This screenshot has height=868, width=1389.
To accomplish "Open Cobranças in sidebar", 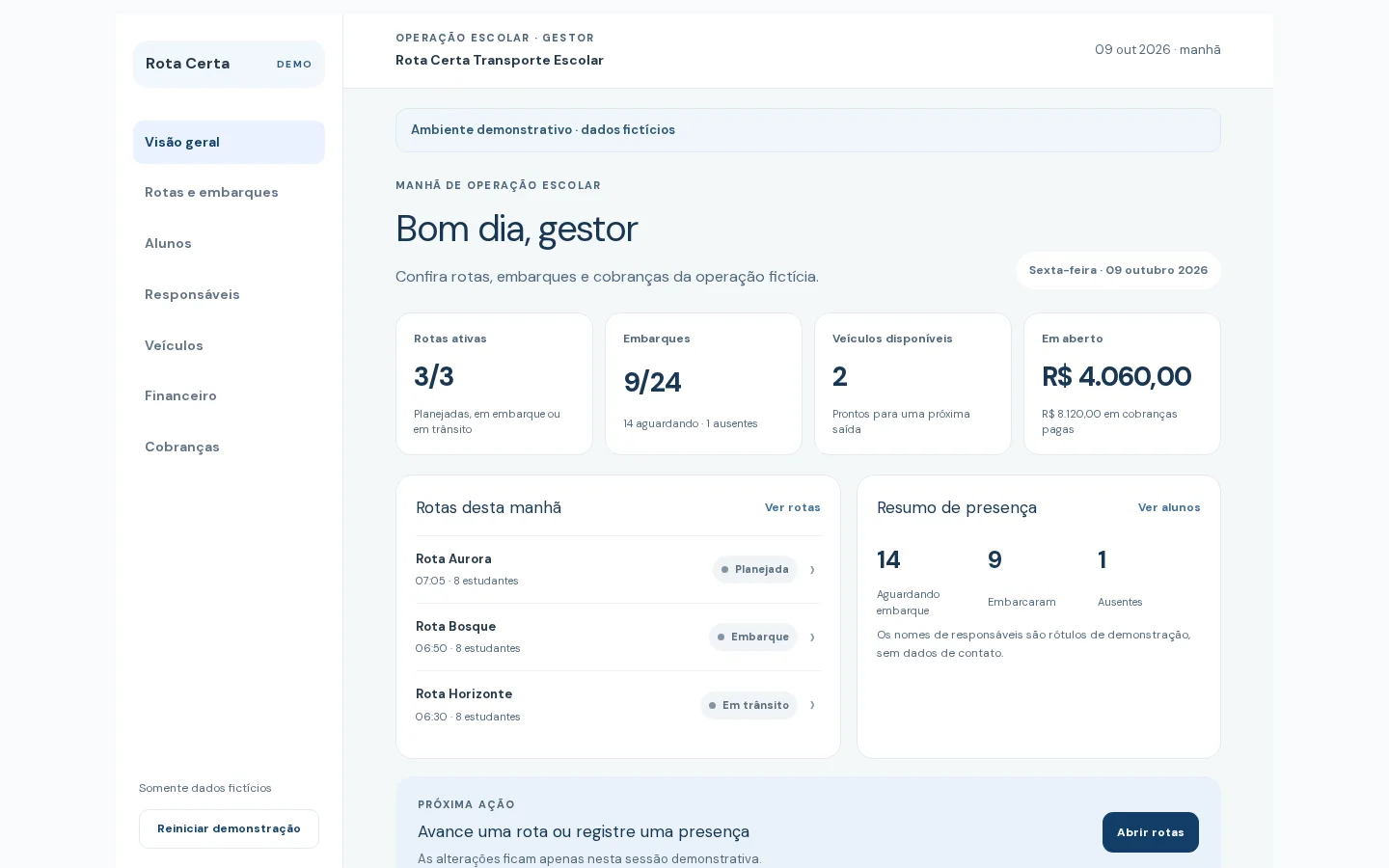I will (x=229, y=447).
